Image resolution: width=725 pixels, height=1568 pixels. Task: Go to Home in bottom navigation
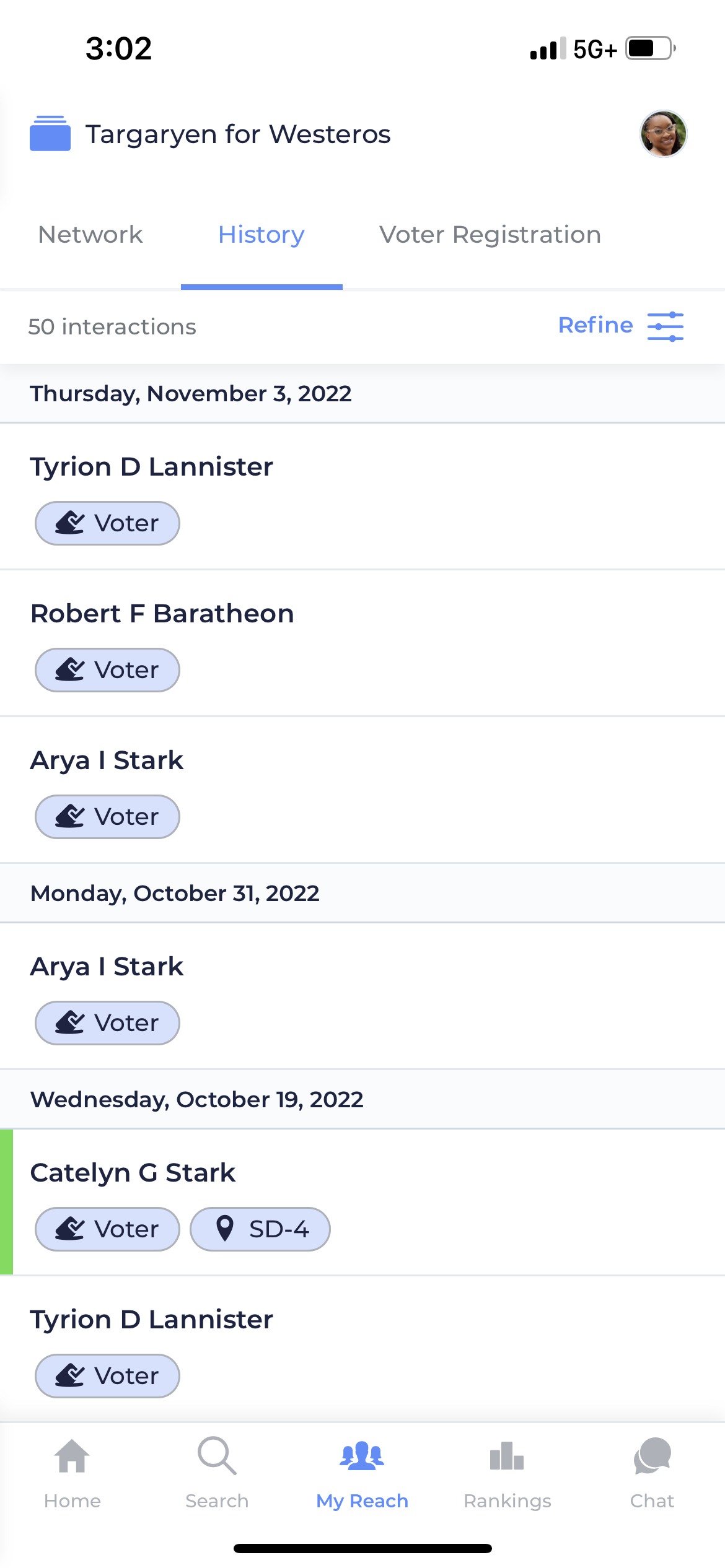pyautogui.click(x=72, y=1473)
